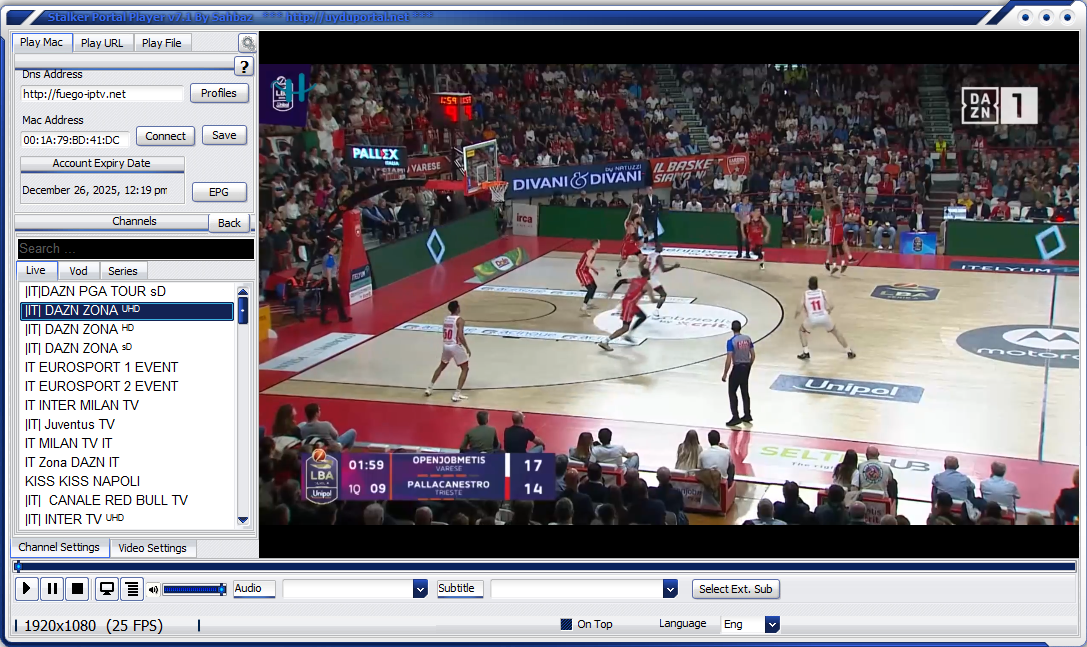Switch to the Play Mac tab

tap(42, 42)
